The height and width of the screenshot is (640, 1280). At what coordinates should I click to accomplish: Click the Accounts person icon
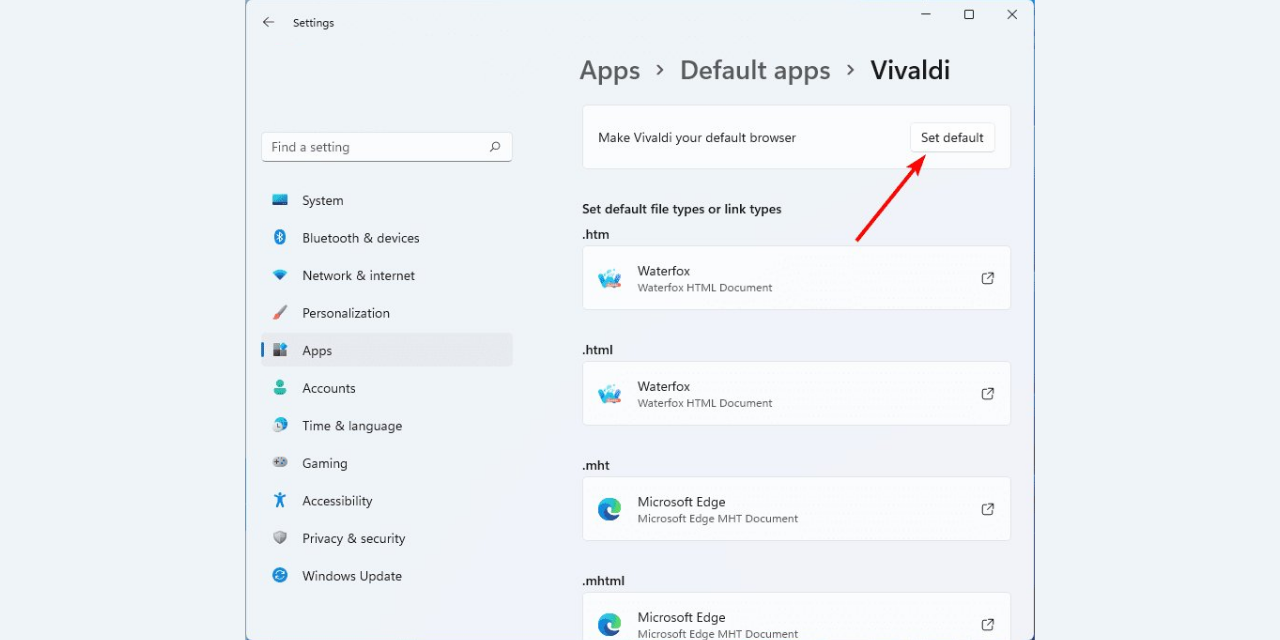(x=280, y=387)
